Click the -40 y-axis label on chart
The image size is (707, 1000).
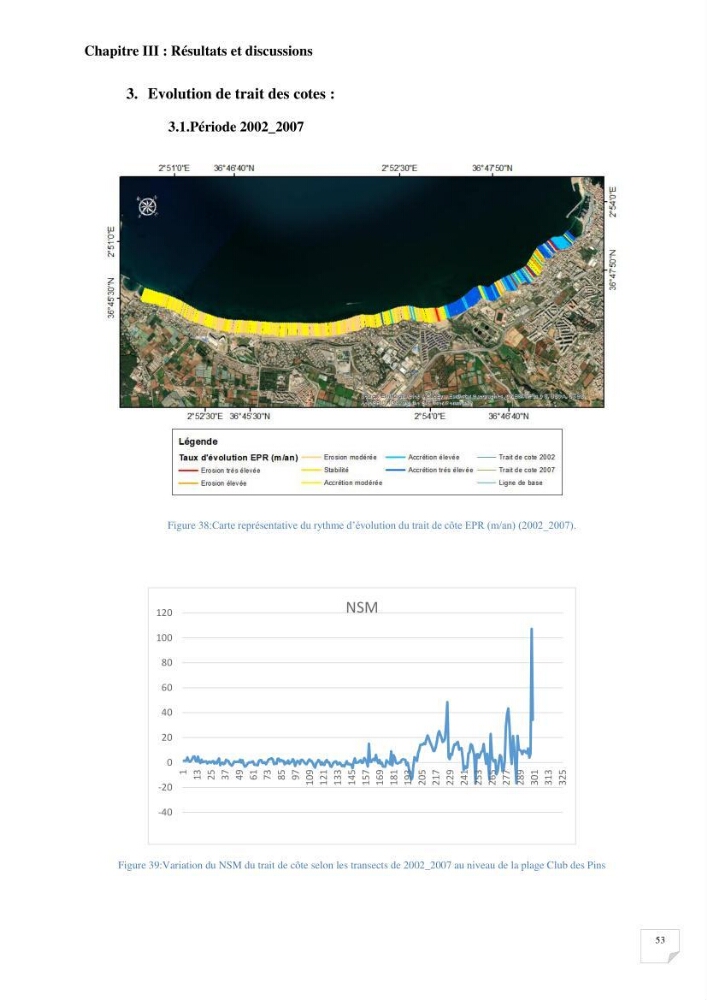(x=166, y=812)
